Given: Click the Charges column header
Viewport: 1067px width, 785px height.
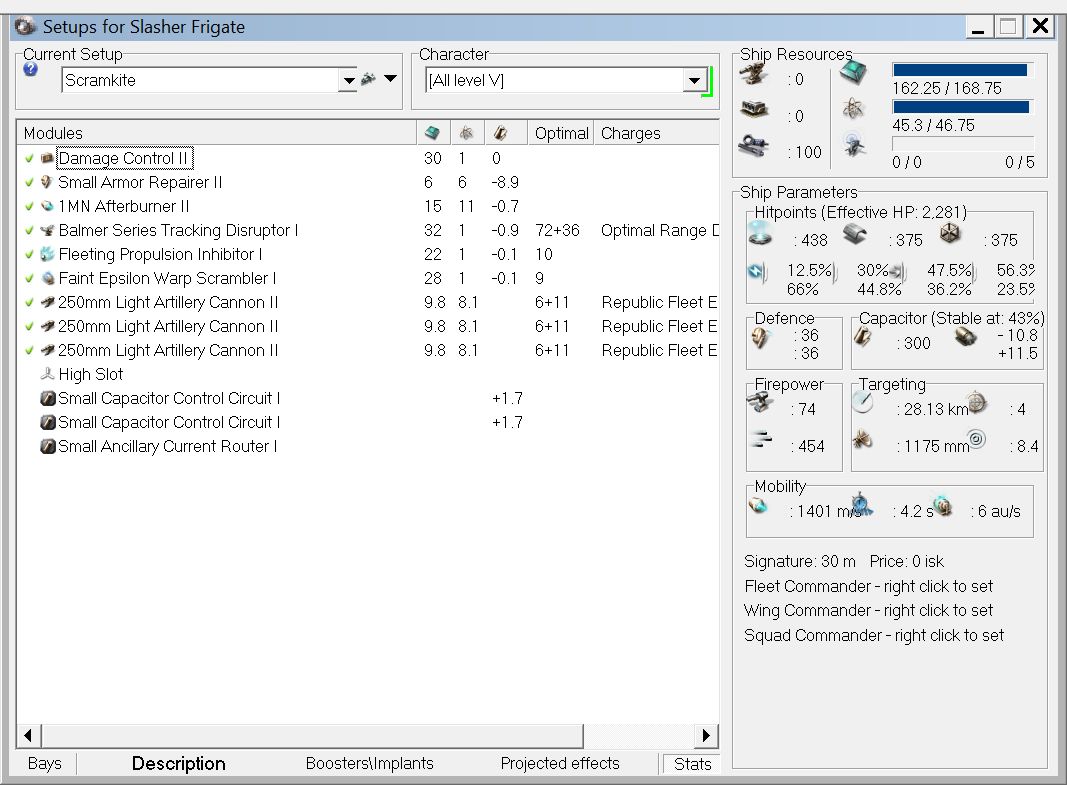Looking at the screenshot, I should 657,133.
